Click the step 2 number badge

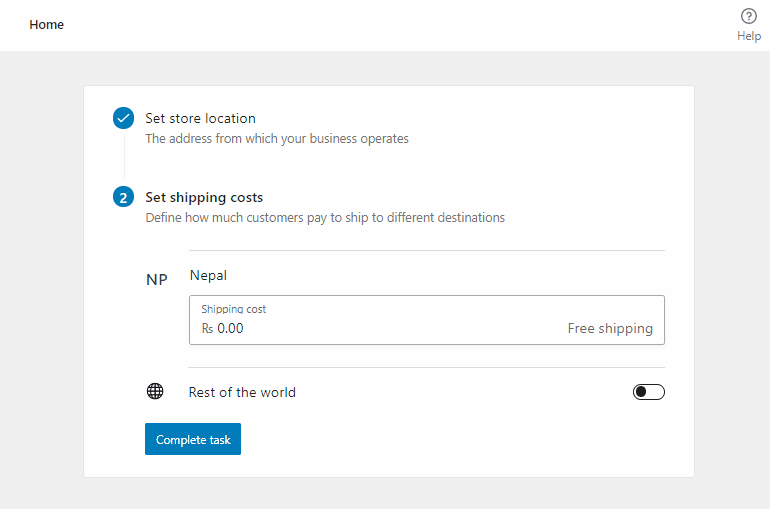pos(123,197)
